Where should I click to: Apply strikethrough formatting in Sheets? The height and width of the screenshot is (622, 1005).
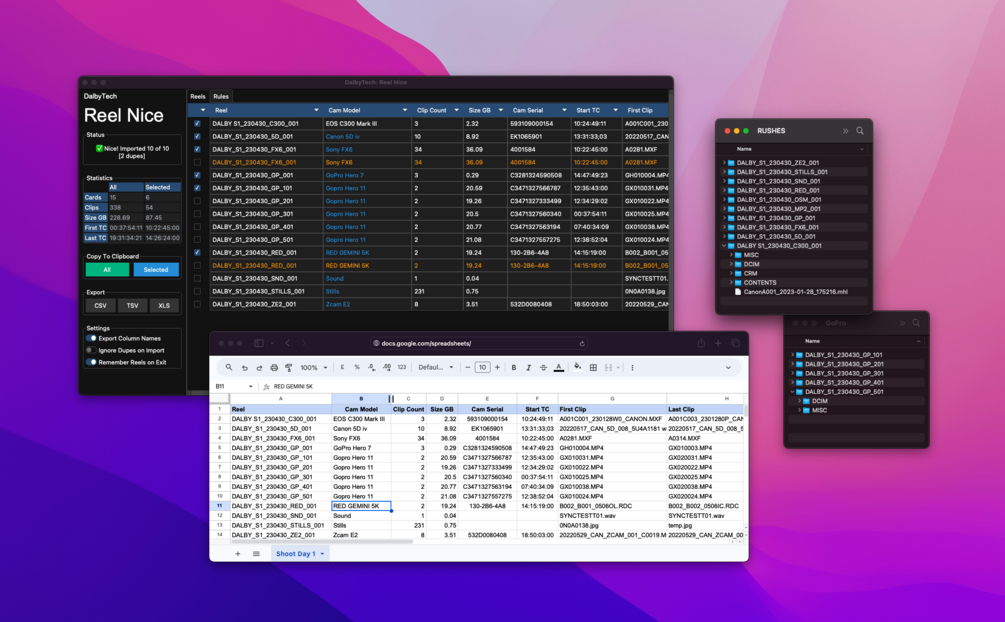coord(543,367)
